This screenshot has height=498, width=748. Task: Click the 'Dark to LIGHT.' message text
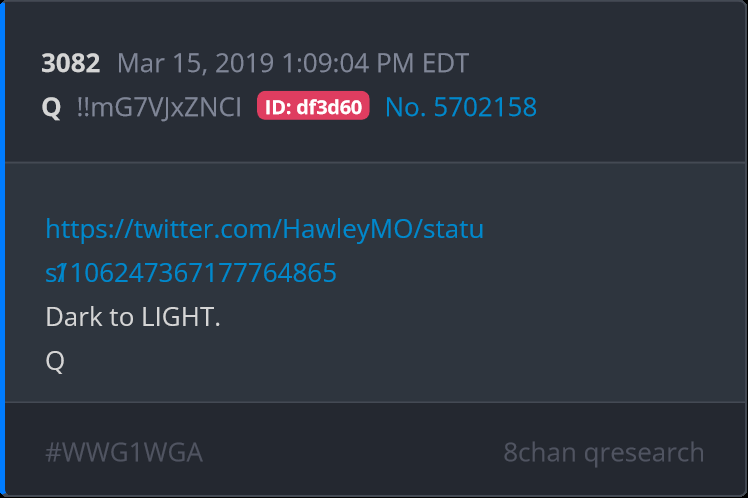coord(133,317)
